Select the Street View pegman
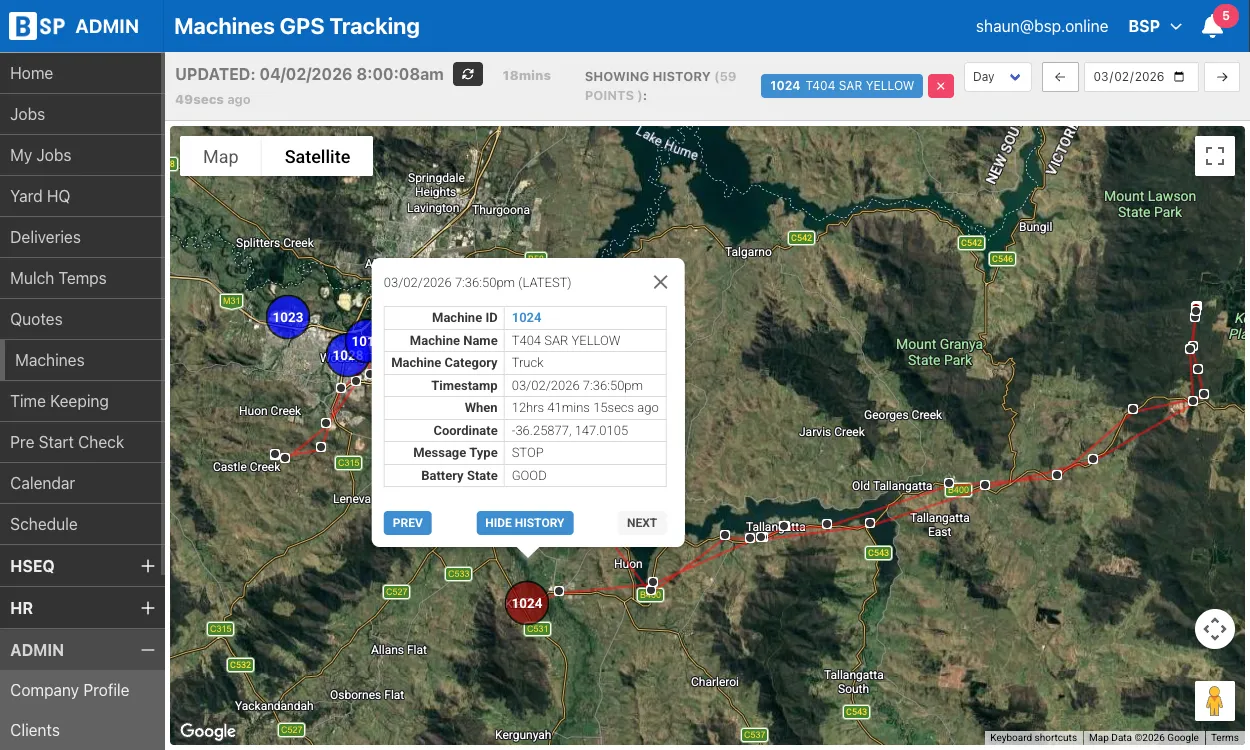 pyautogui.click(x=1215, y=701)
